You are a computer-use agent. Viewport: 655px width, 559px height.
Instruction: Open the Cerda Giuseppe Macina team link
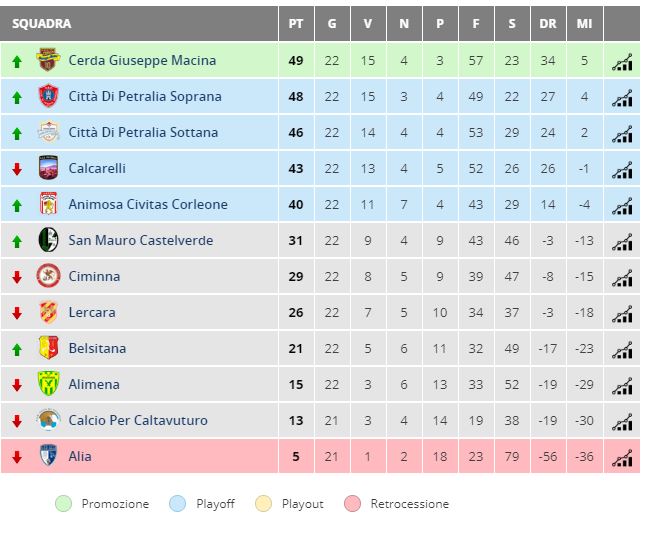tap(142, 61)
